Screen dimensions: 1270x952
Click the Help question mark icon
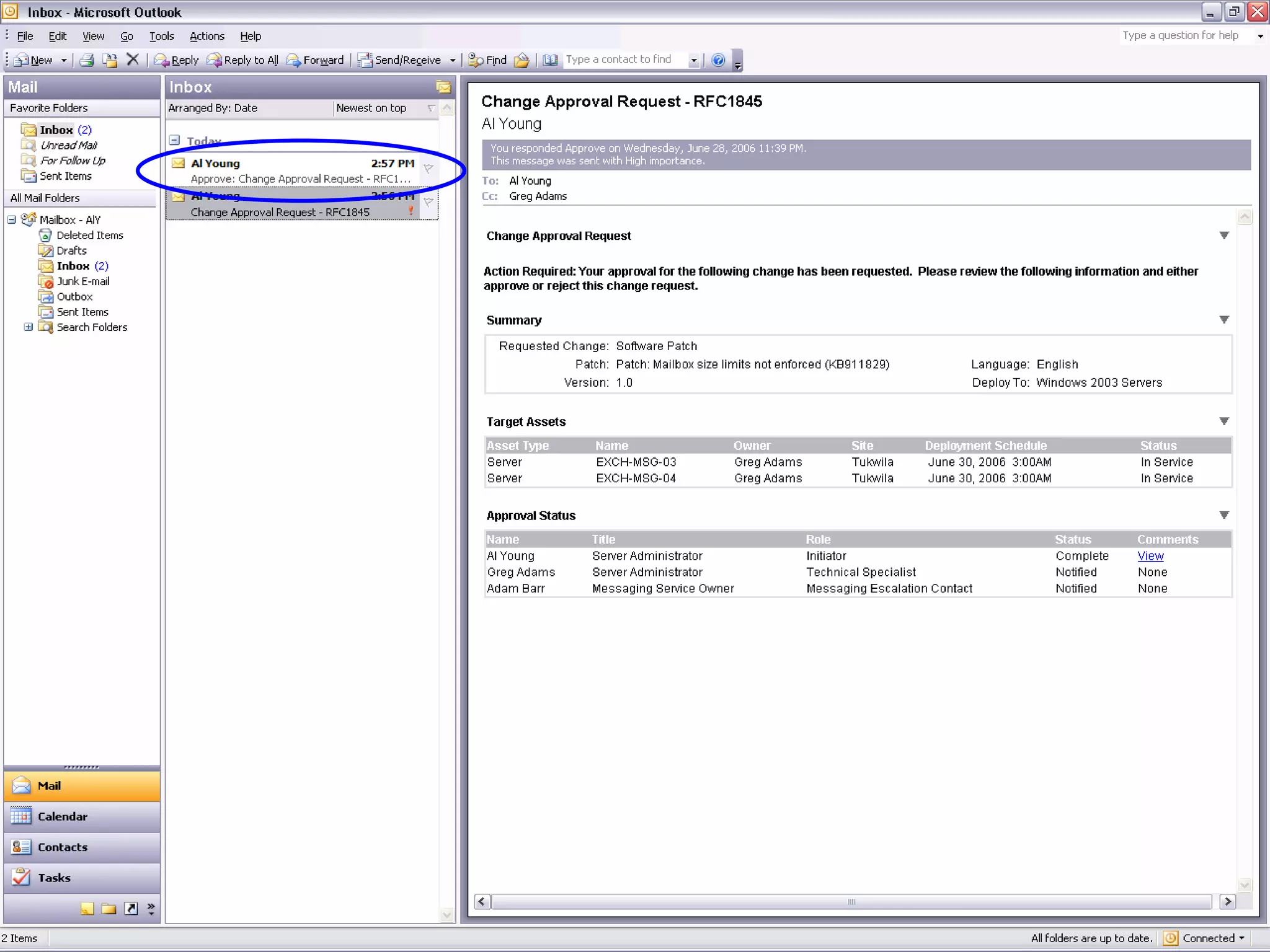tap(718, 60)
